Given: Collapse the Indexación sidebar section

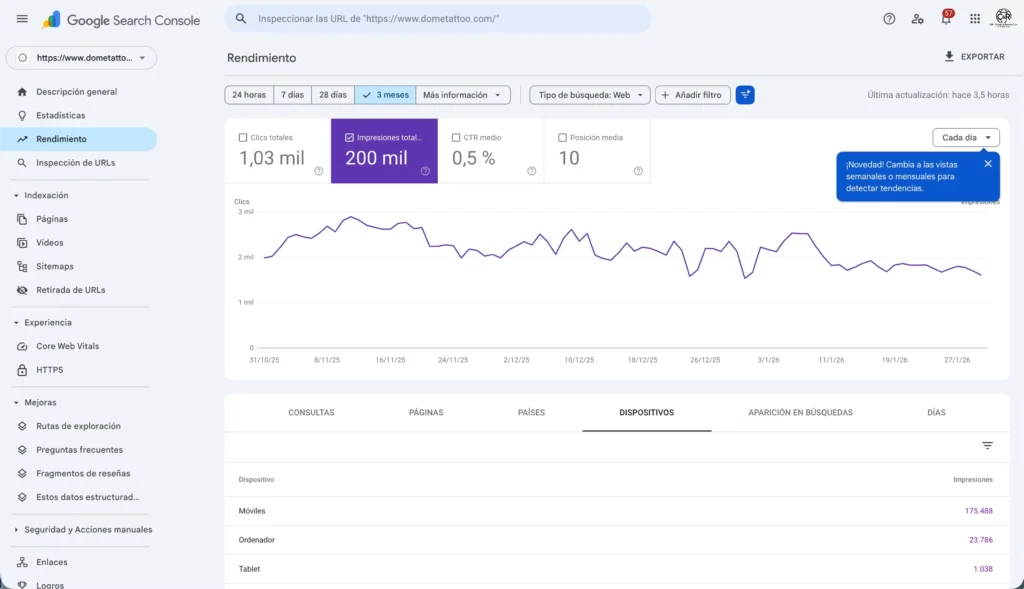Looking at the screenshot, I should pos(17,195).
